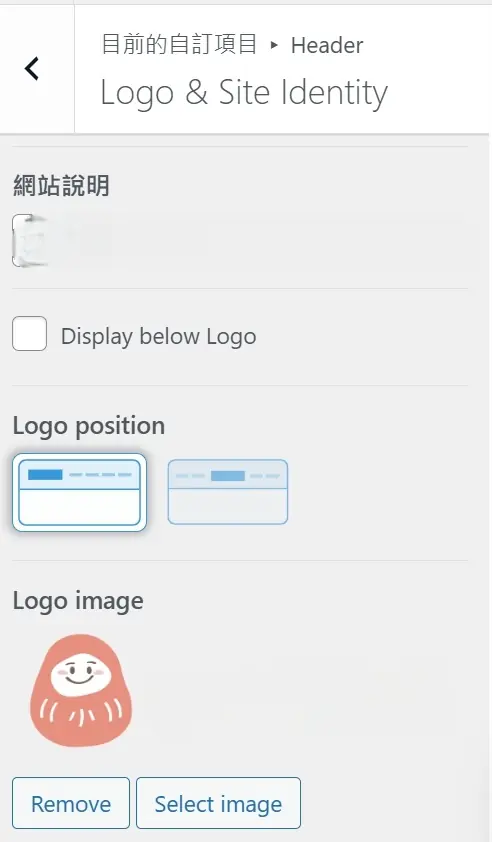Click the blue logo block in left layout icon
The image size is (492, 842).
point(45,475)
